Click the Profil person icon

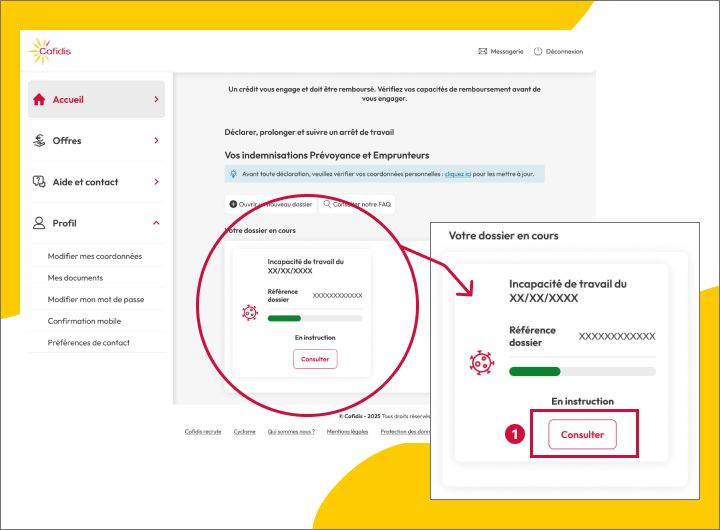point(40,223)
